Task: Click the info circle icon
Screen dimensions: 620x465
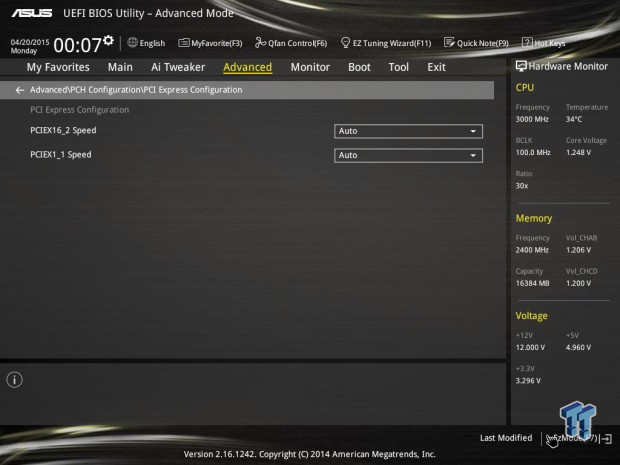Action: coord(15,380)
